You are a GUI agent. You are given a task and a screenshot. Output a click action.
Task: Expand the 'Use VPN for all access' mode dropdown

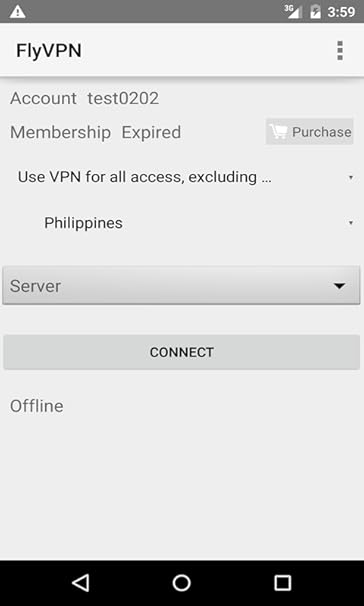coord(182,177)
